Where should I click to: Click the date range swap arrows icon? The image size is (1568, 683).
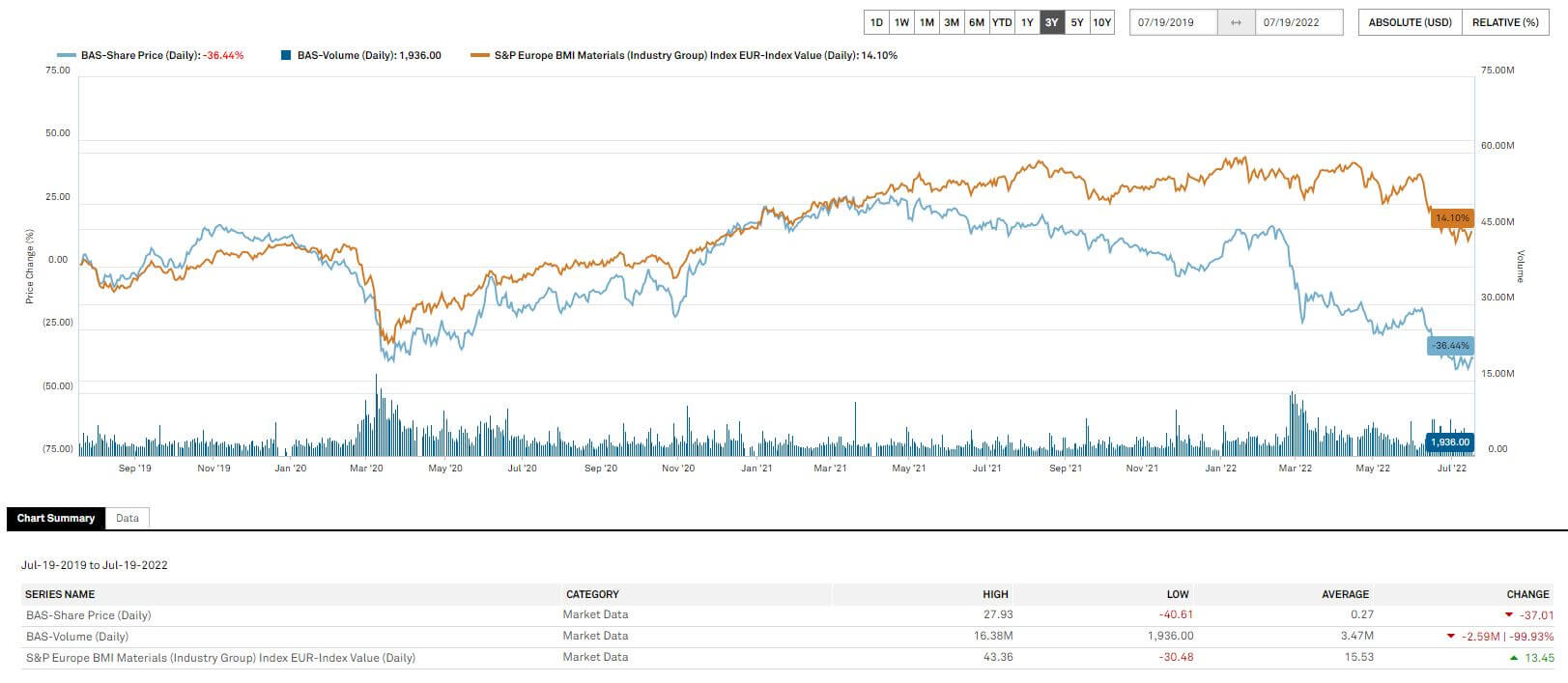(x=1236, y=22)
